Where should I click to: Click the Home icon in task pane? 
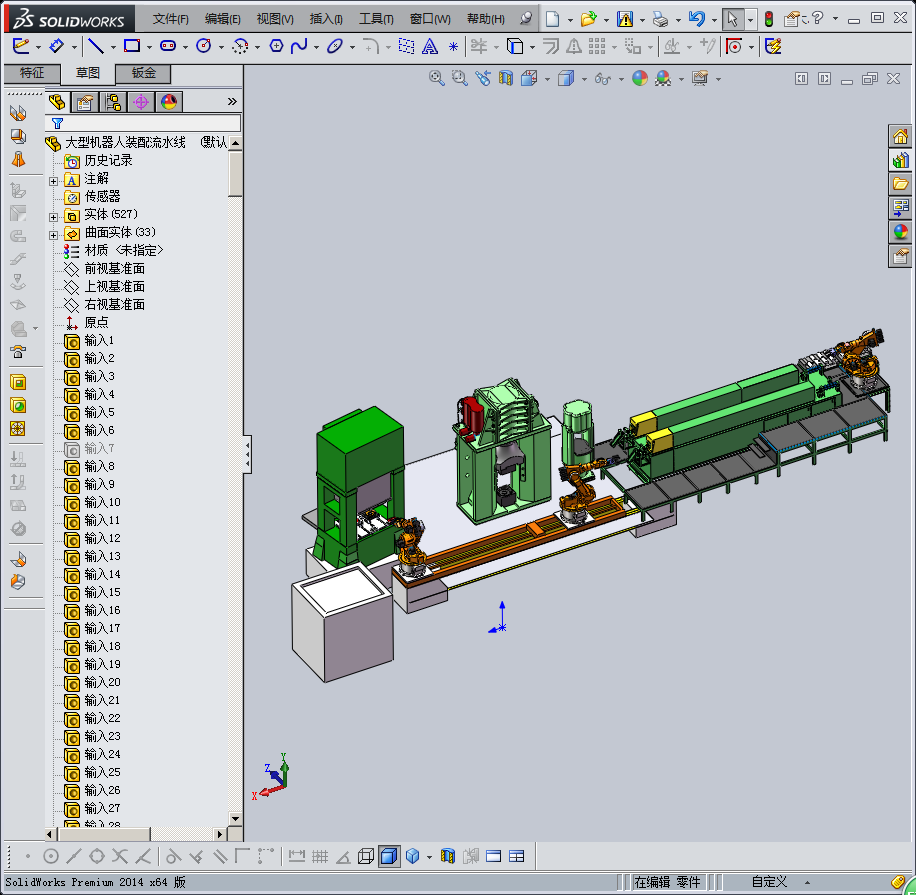900,137
